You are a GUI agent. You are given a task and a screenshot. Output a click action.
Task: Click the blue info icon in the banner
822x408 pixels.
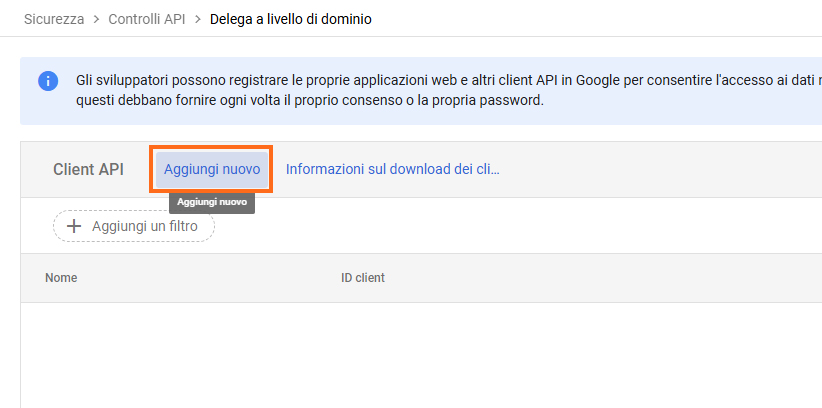click(48, 81)
